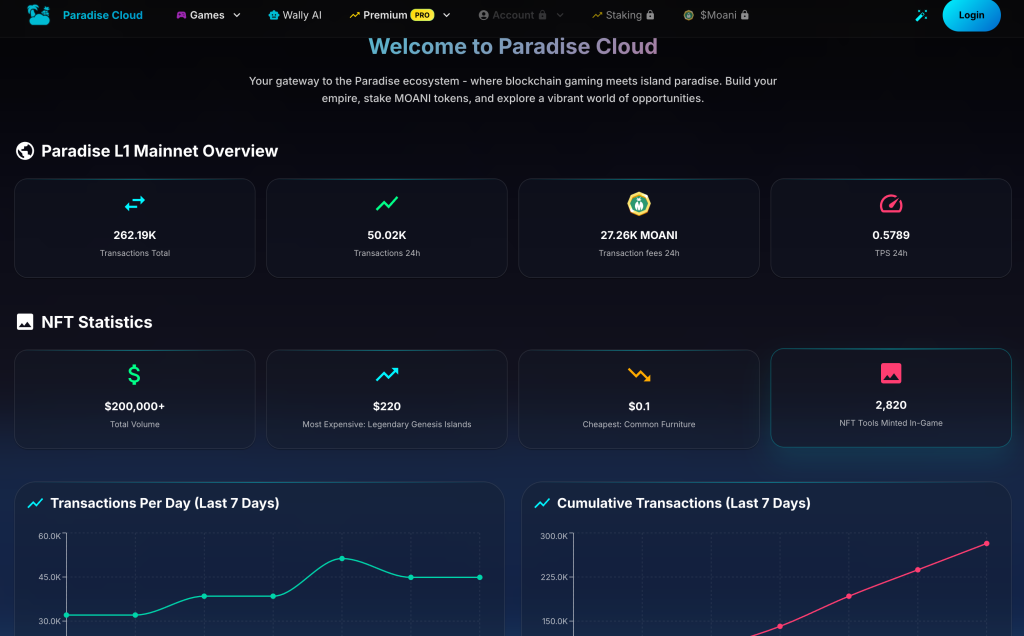Image resolution: width=1024 pixels, height=636 pixels.
Task: Click the magic wand icon near Login
Action: 921,15
